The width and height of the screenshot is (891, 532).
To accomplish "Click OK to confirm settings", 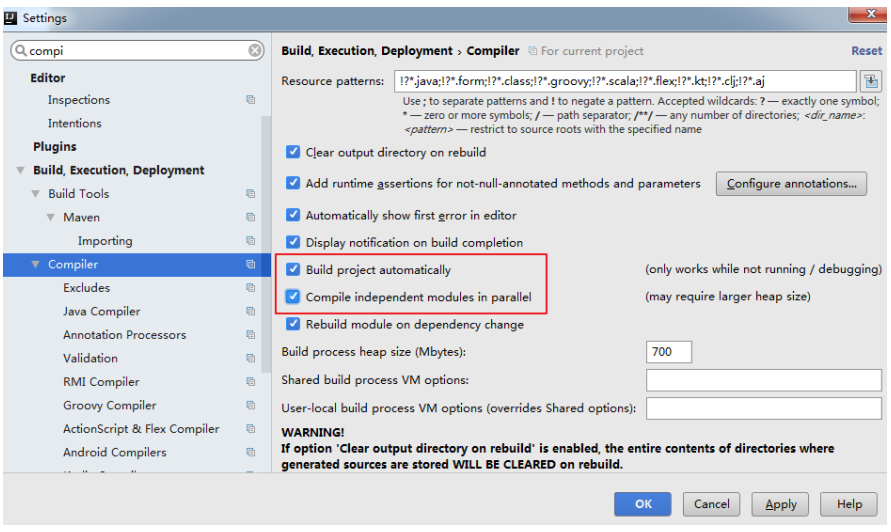I will click(x=643, y=504).
